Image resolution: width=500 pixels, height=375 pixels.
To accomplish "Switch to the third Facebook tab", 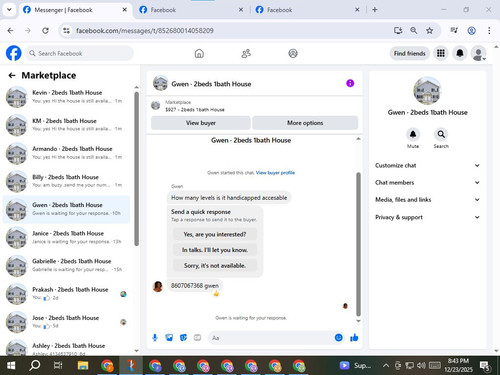I will tap(308, 10).
